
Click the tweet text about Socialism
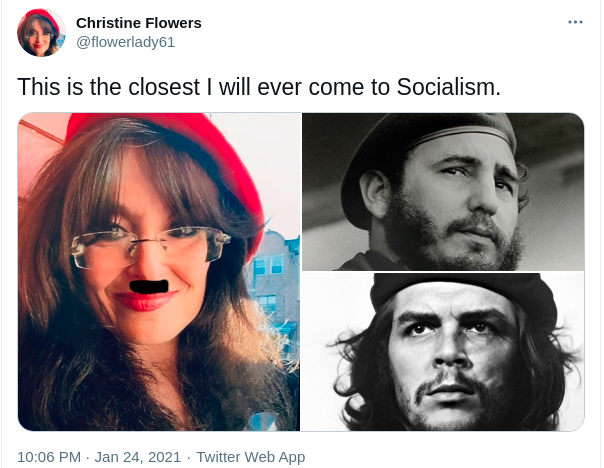(259, 87)
